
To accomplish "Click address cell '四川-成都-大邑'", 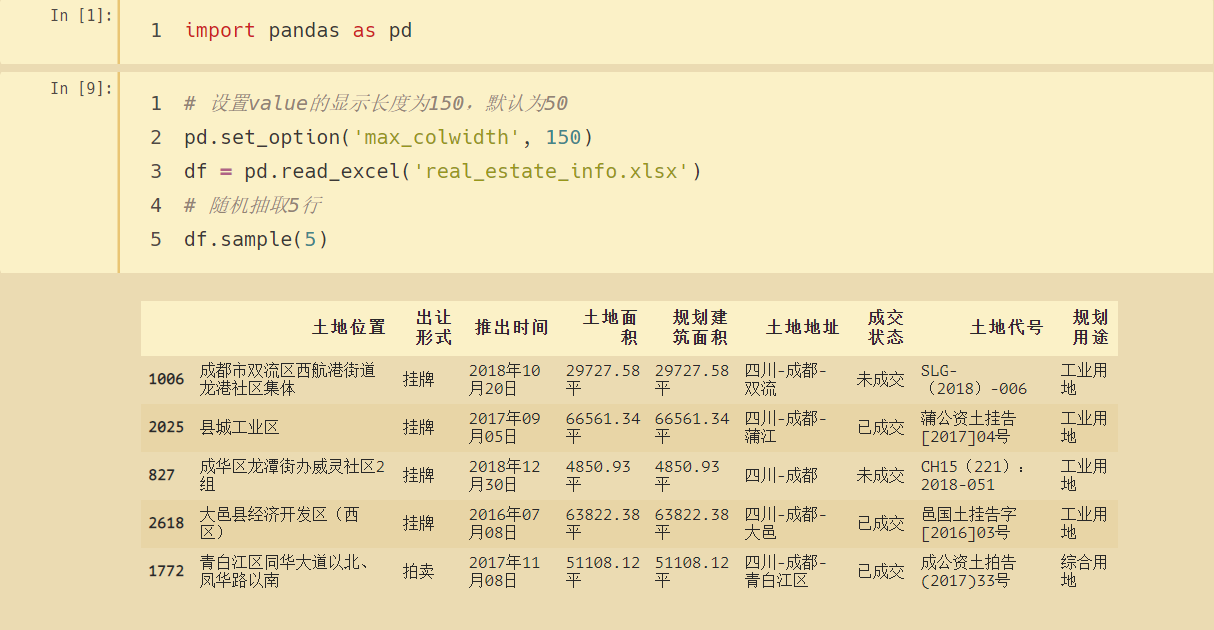I will tap(786, 523).
